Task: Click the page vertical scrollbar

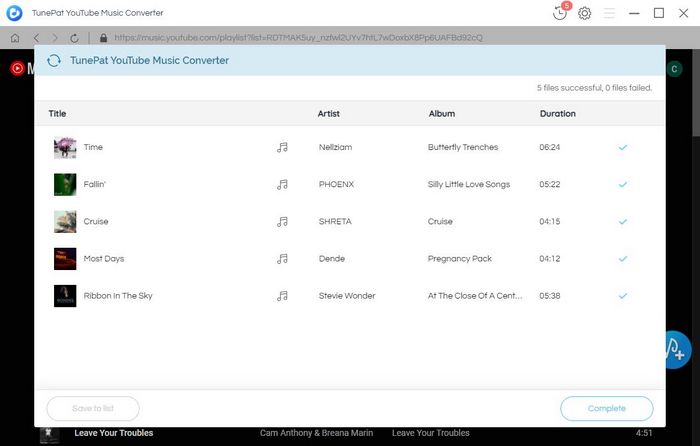Action: point(696,91)
